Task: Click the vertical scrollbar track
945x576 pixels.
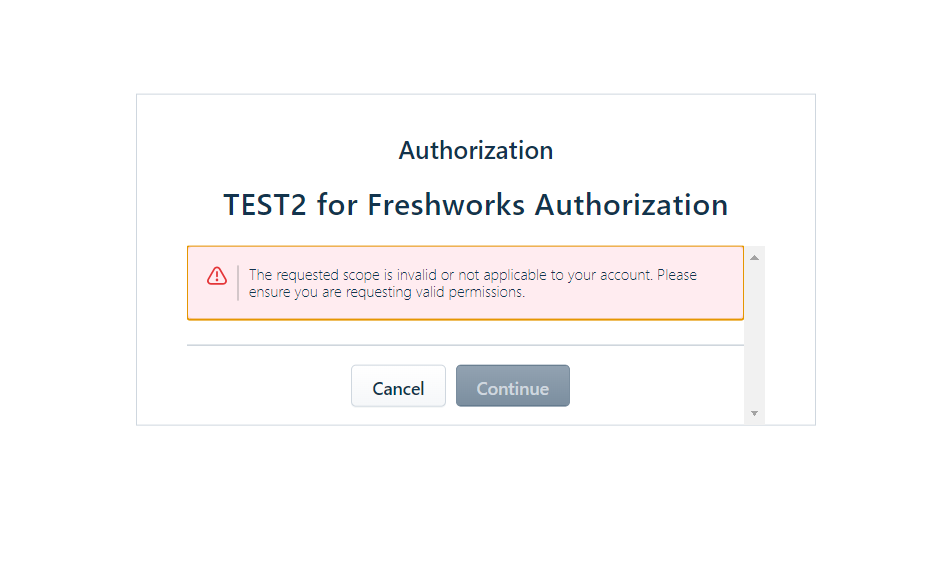Action: [x=754, y=335]
